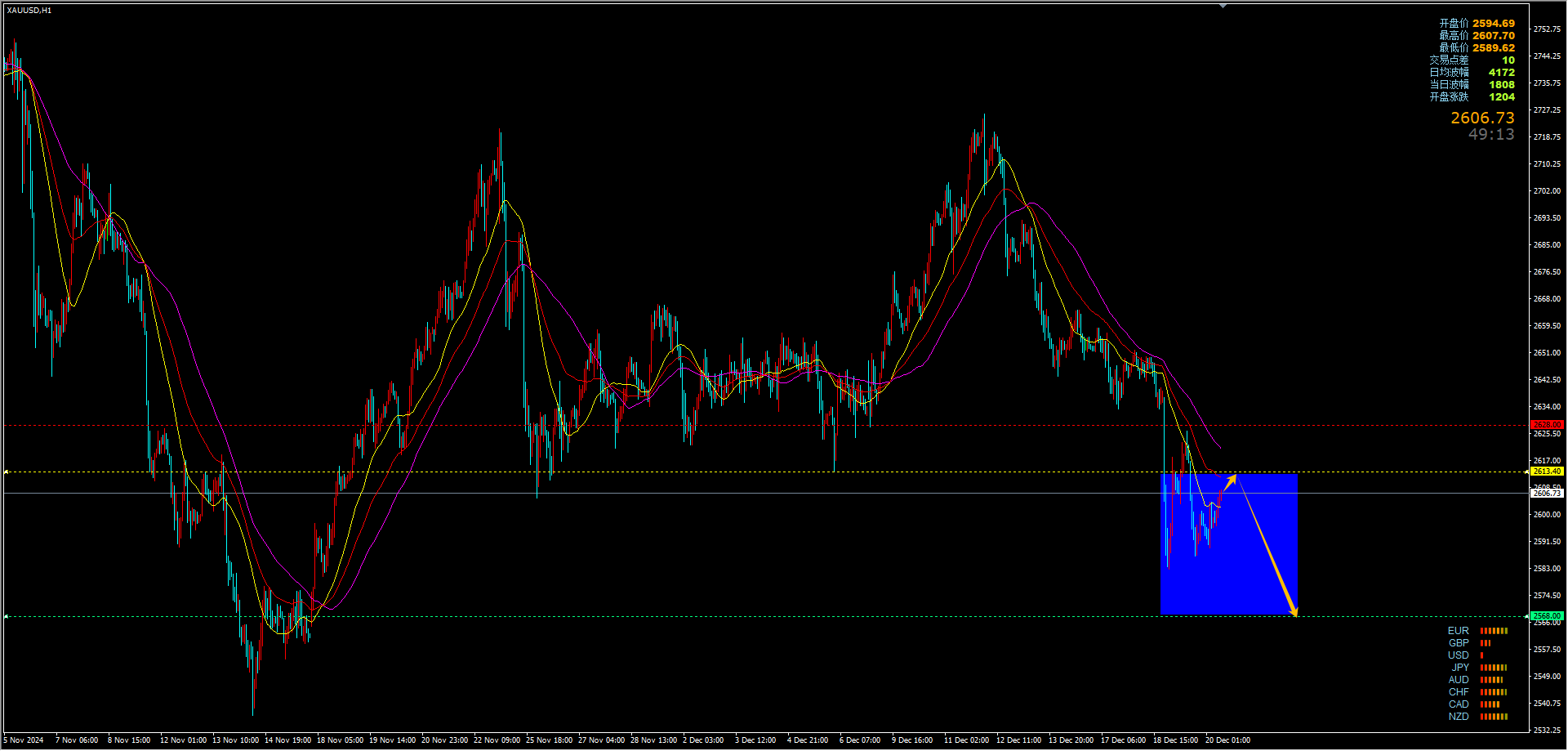Viewport: 1568px width, 751px height.
Task: Click the JPY currency strength label
Action: (x=1460, y=668)
